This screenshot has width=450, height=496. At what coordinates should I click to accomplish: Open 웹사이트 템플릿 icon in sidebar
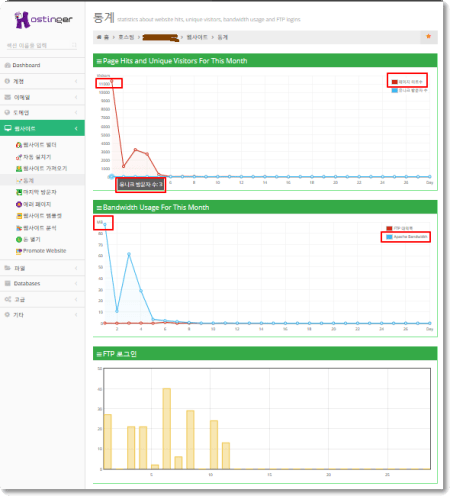[19, 216]
